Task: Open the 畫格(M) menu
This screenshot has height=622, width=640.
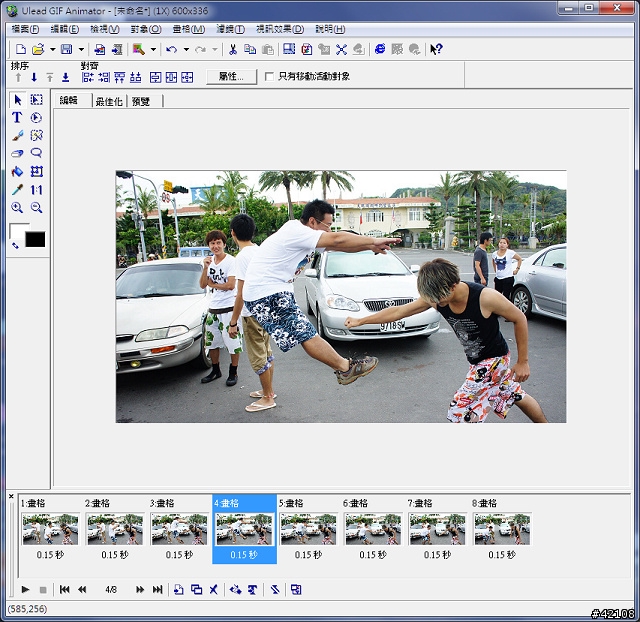Action: pyautogui.click(x=189, y=29)
